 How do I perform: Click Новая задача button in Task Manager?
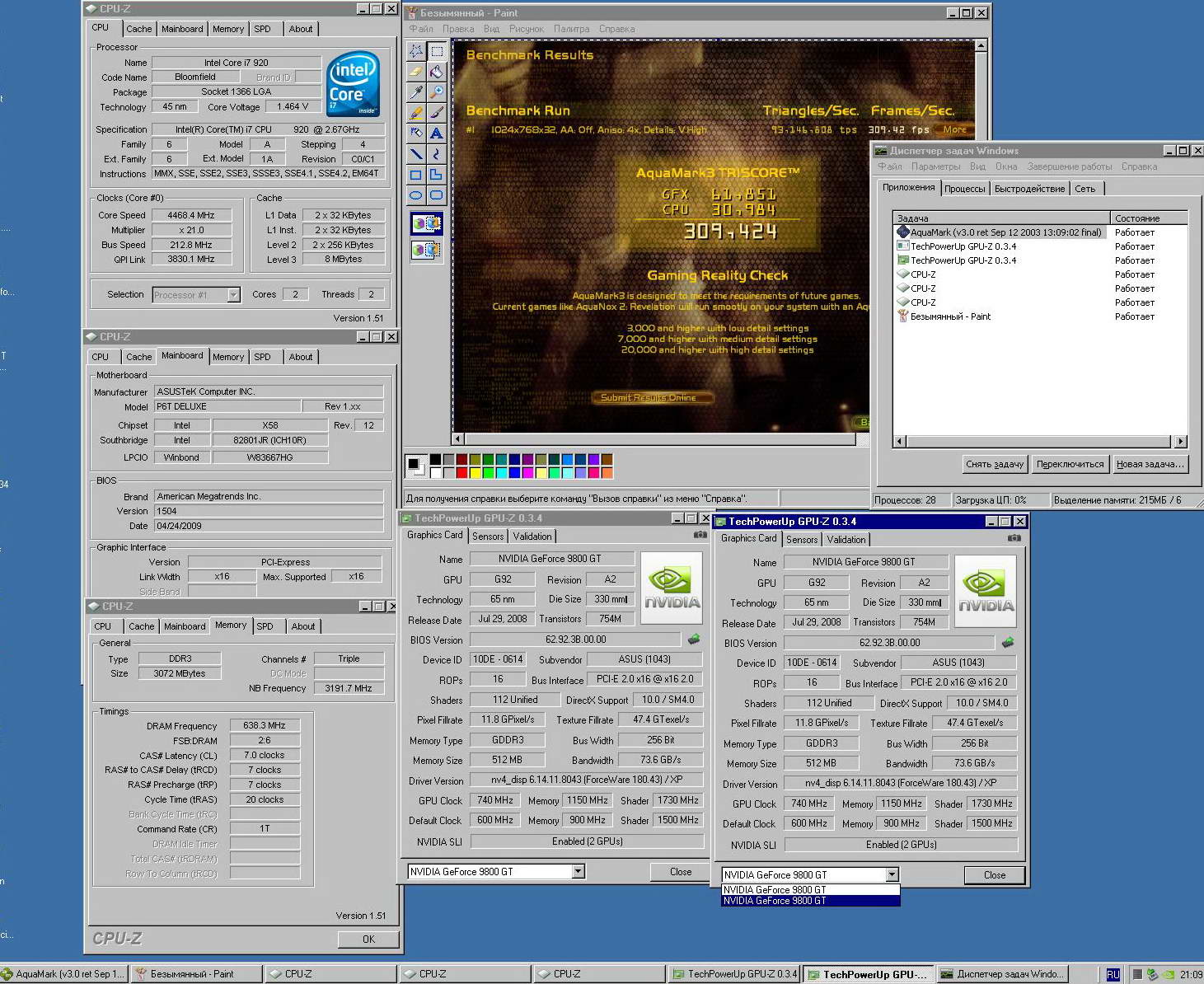(x=1150, y=464)
